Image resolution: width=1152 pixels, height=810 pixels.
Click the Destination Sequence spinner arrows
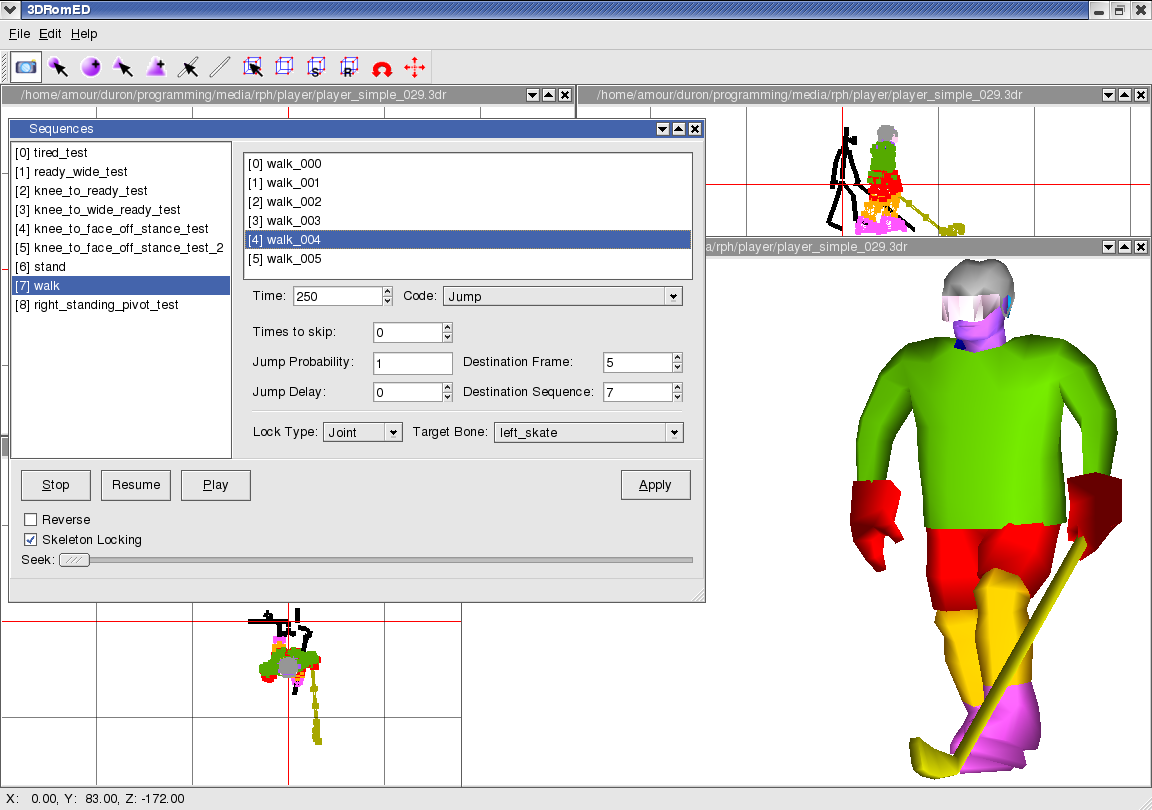tap(677, 393)
